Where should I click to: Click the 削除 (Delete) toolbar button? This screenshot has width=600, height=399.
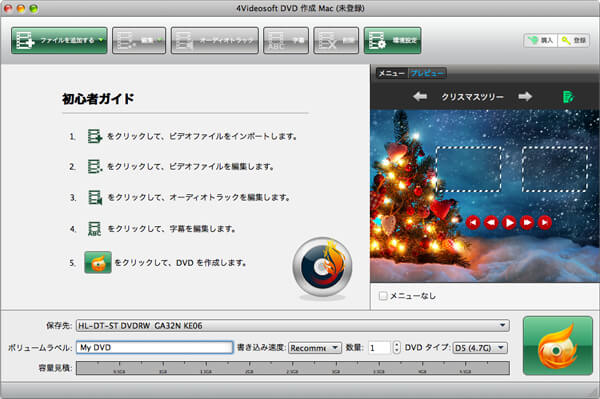point(336,40)
